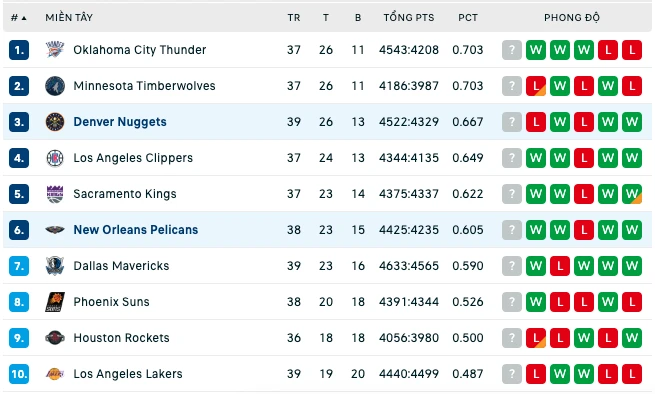
Task: Click the Dallas Mavericks logo icon
Action: point(55,266)
